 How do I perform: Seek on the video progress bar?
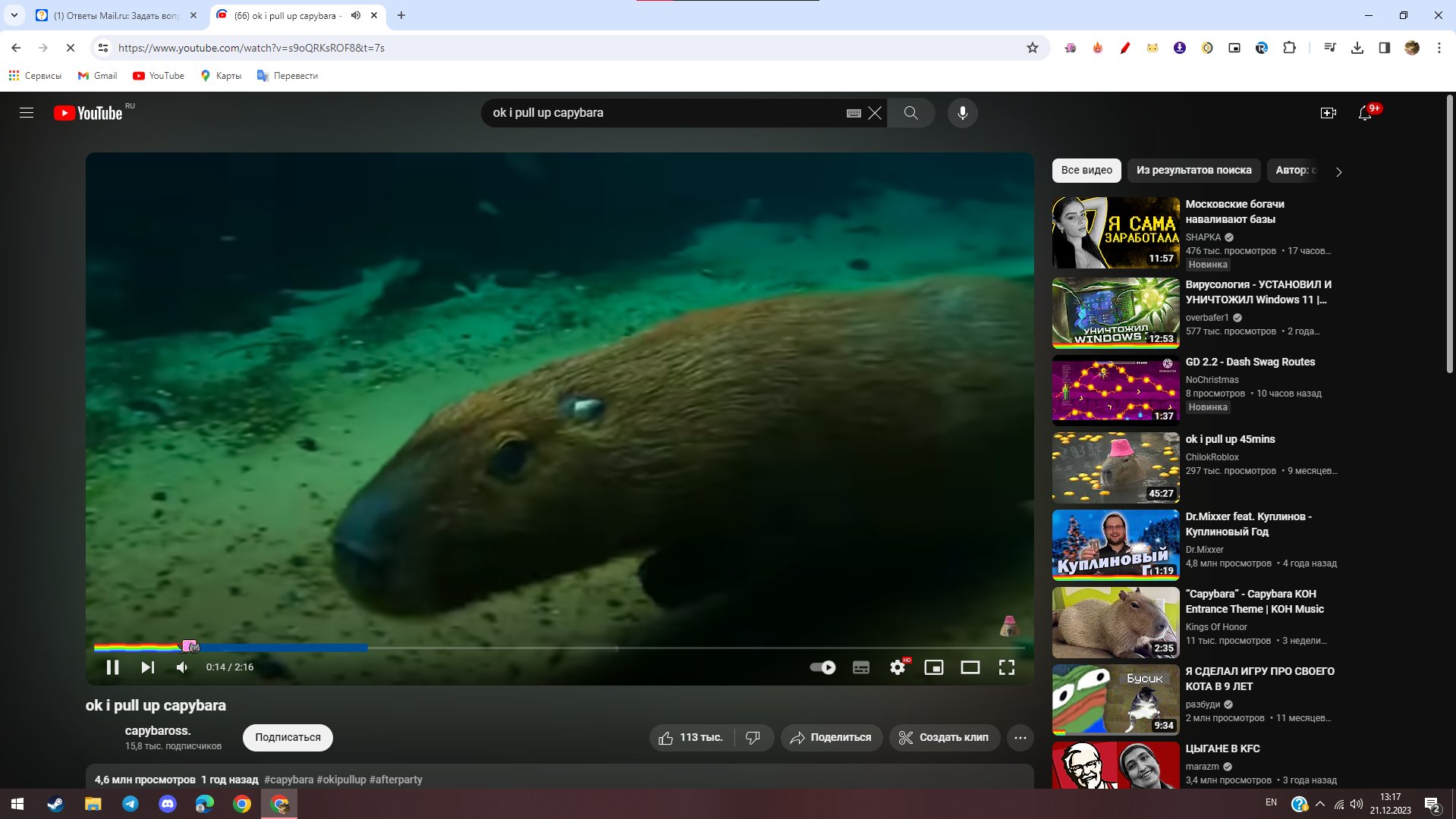tap(559, 648)
